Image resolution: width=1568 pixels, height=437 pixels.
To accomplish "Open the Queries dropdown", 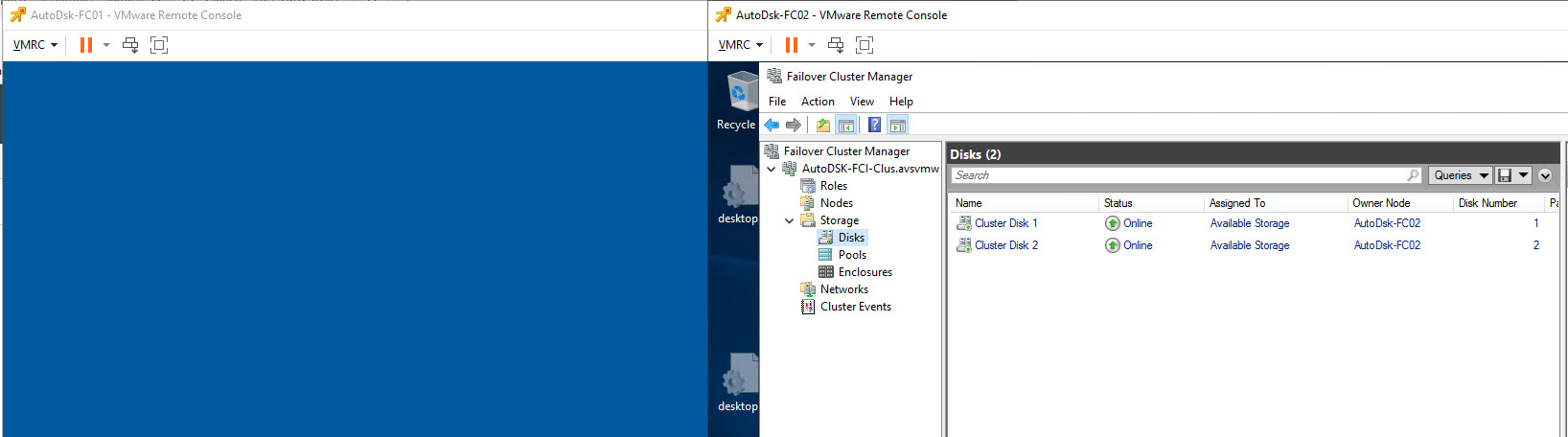I will pos(1461,175).
